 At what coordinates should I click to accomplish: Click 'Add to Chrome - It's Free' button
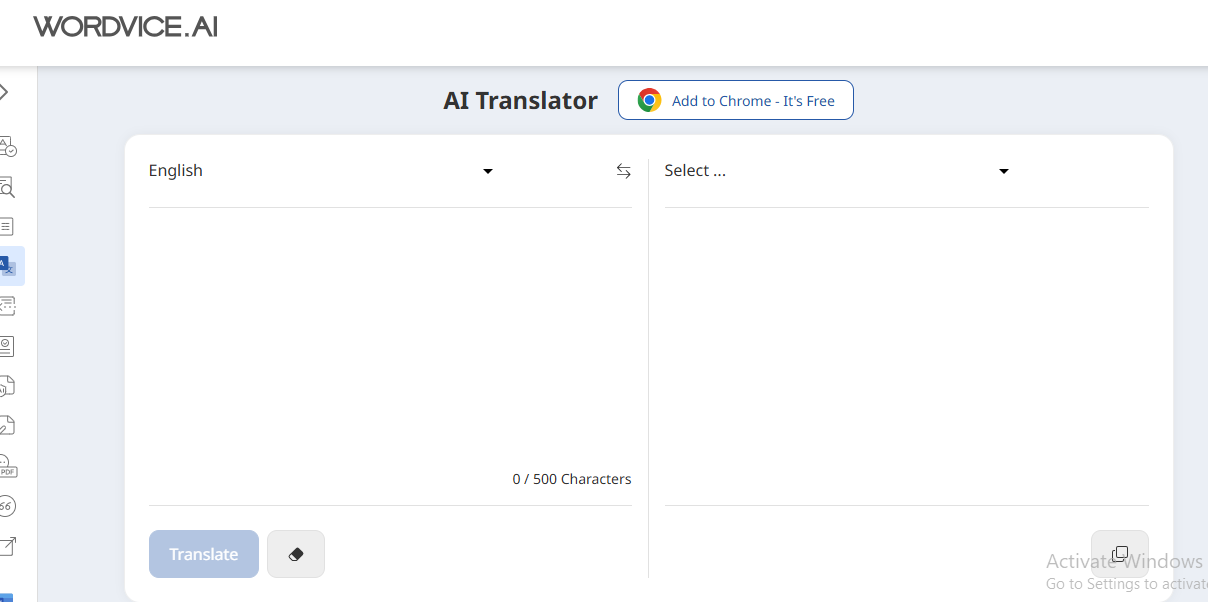click(x=735, y=100)
